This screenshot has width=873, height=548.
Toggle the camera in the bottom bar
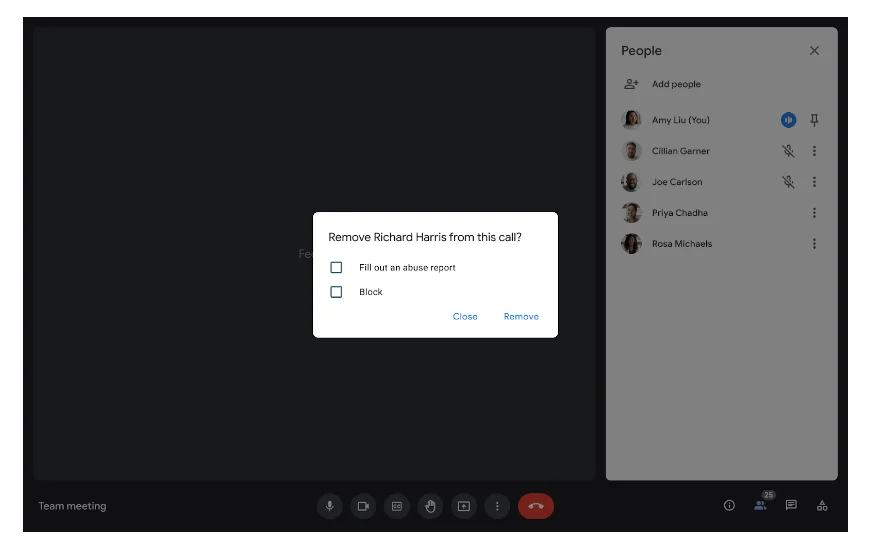coord(363,506)
